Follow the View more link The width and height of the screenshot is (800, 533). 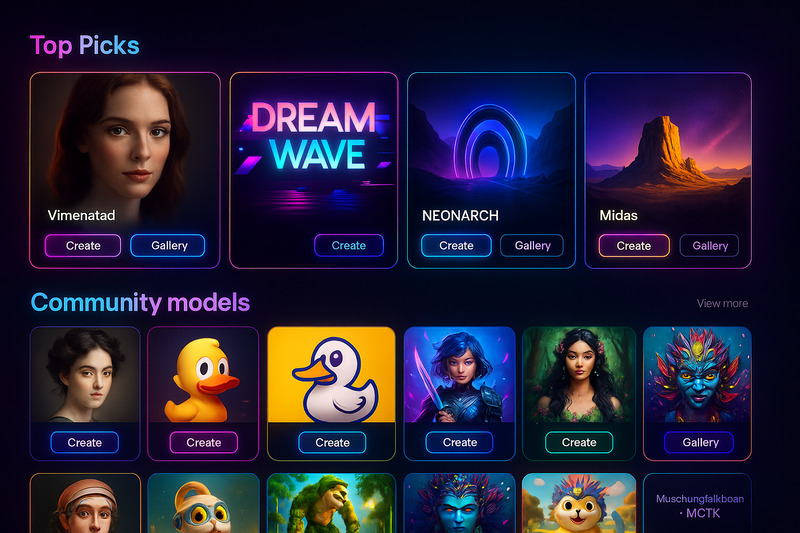coord(722,303)
